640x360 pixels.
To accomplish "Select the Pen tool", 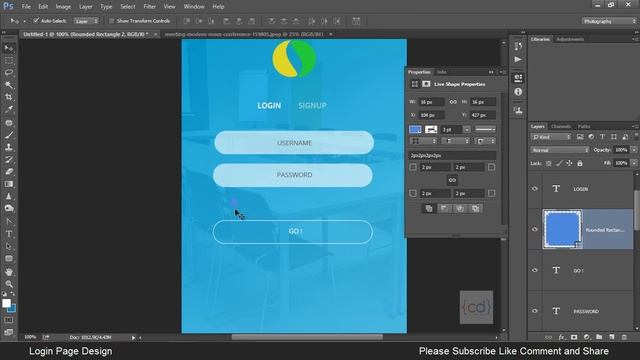I will coord(9,222).
